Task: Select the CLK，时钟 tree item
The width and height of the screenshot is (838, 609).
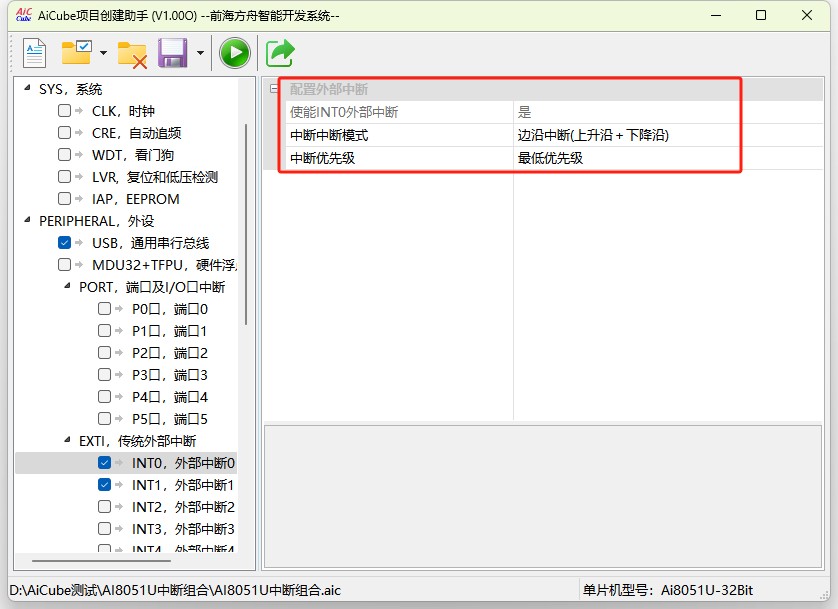Action: pos(123,111)
